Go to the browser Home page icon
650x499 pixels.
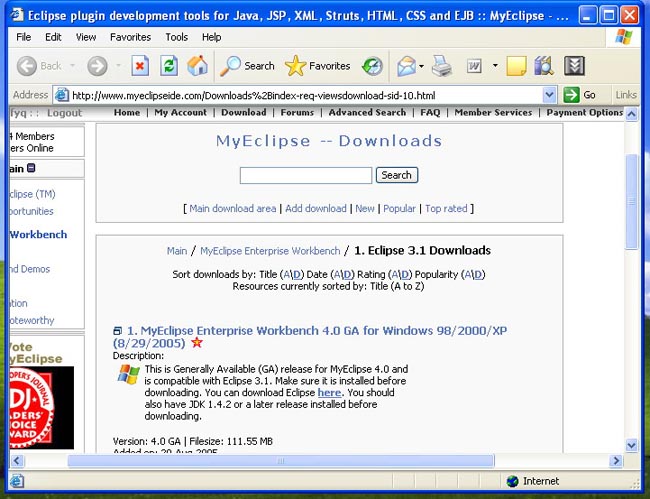coord(198,66)
